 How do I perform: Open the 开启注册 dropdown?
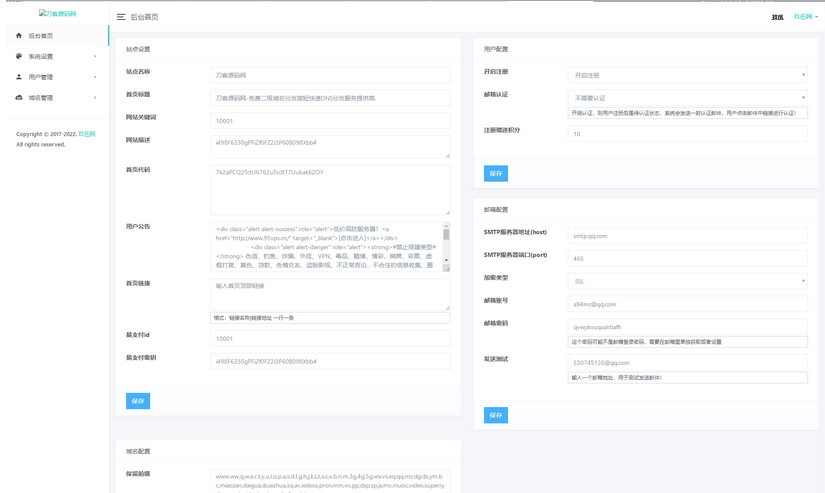pos(687,75)
